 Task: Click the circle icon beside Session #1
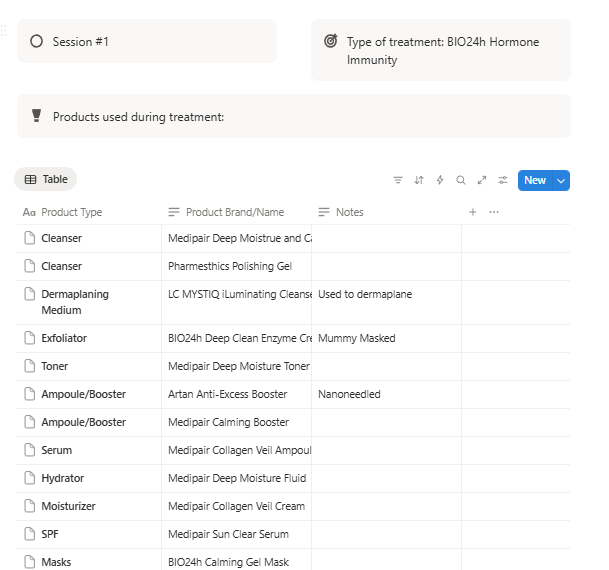click(x=37, y=41)
